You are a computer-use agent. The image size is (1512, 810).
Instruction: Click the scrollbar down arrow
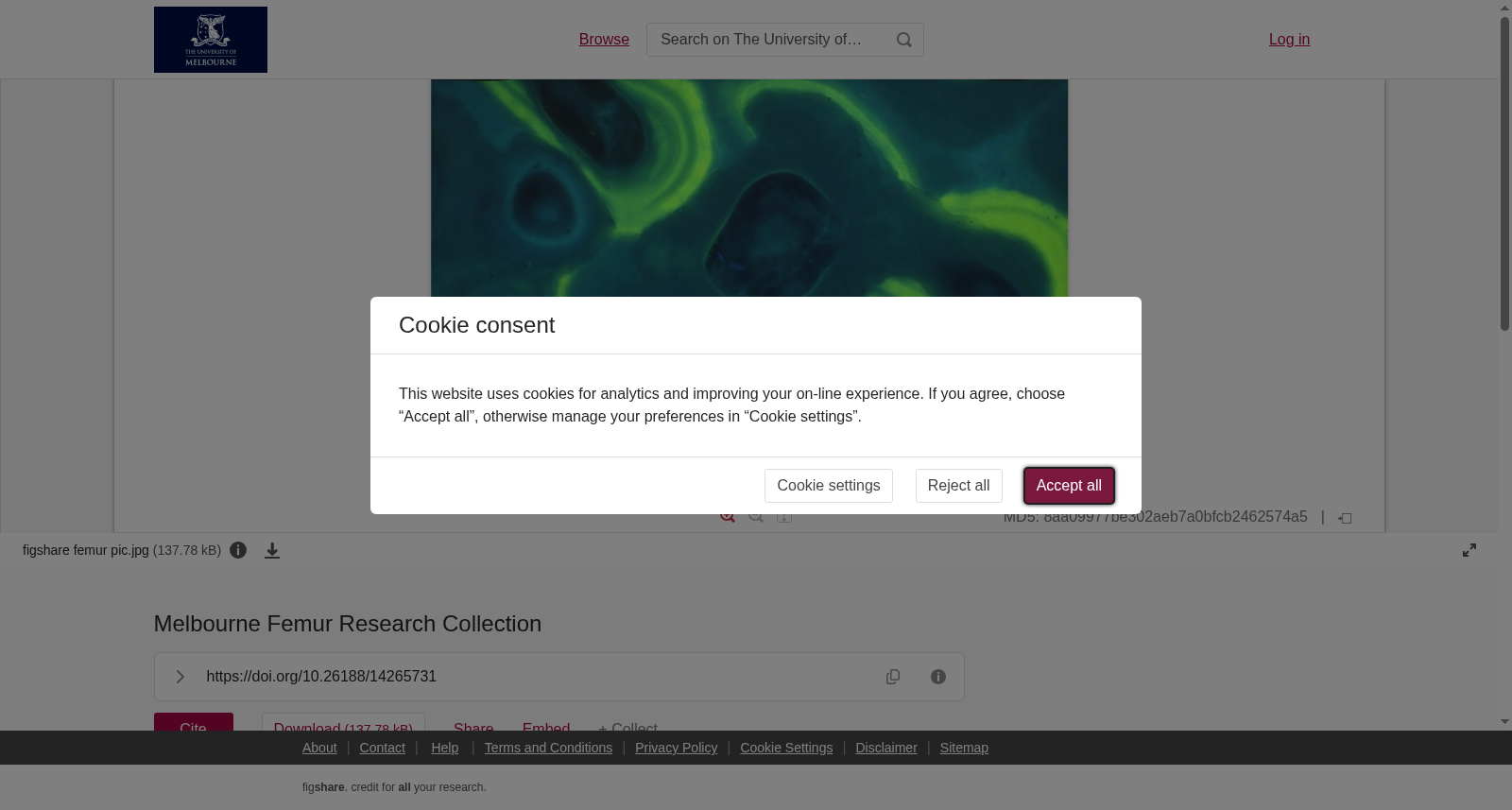(x=1504, y=722)
